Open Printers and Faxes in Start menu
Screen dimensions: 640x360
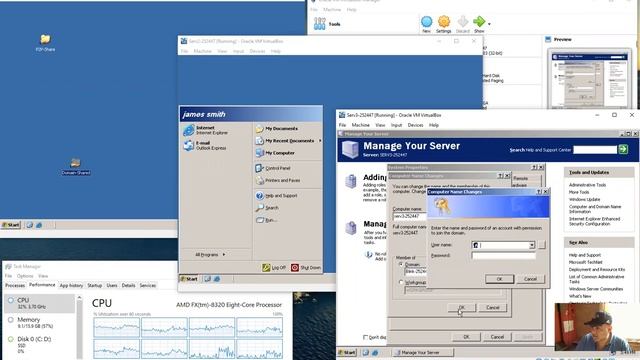point(278,180)
